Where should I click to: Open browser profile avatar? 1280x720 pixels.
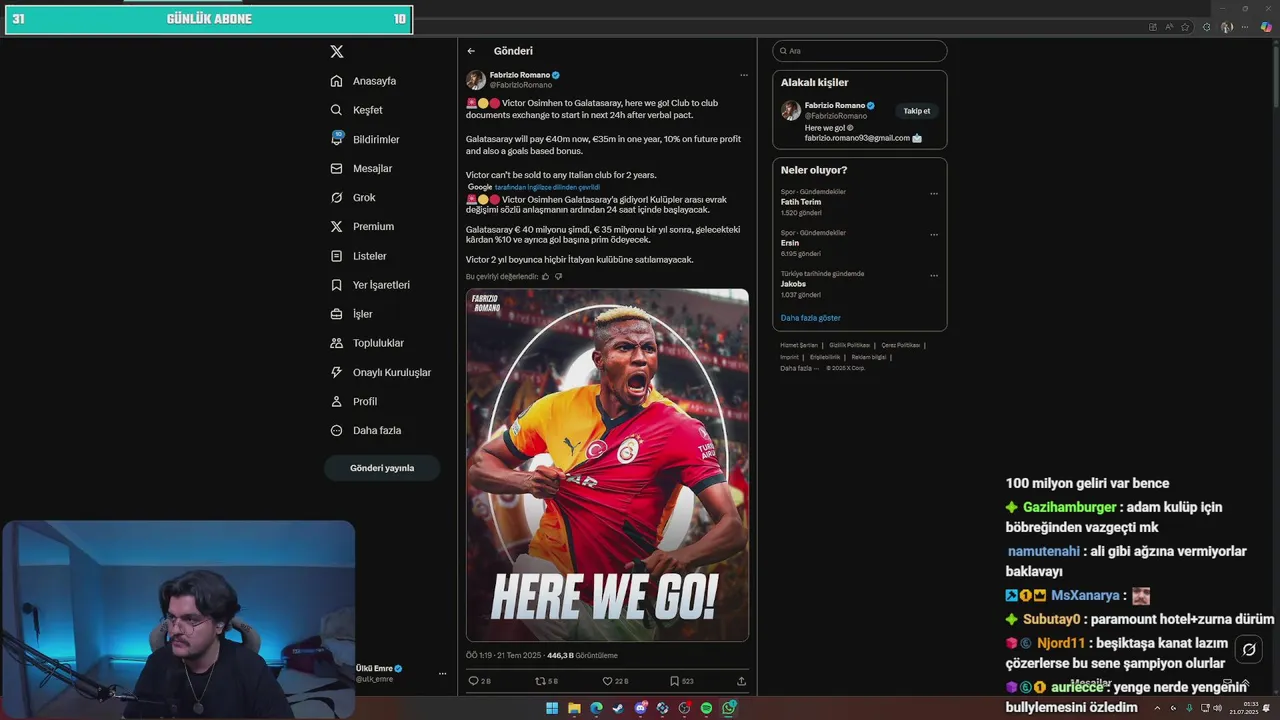click(x=1227, y=27)
